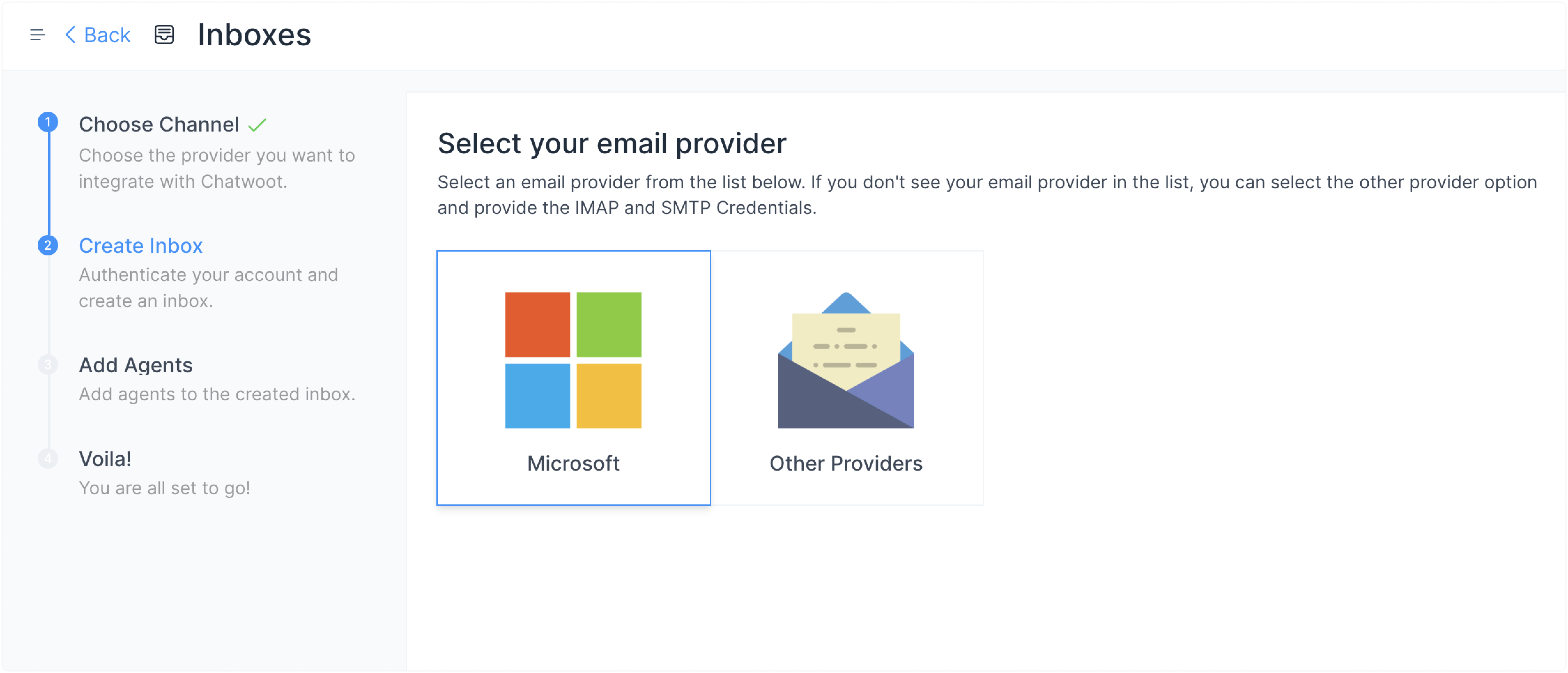
Task: Choose the Microsoft provider card
Action: 573,378
